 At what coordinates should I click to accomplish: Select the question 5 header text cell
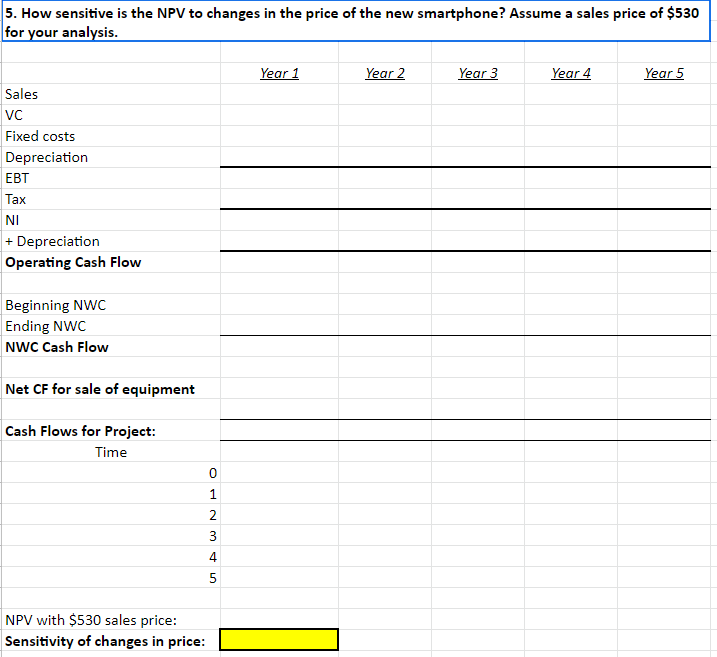(356, 22)
